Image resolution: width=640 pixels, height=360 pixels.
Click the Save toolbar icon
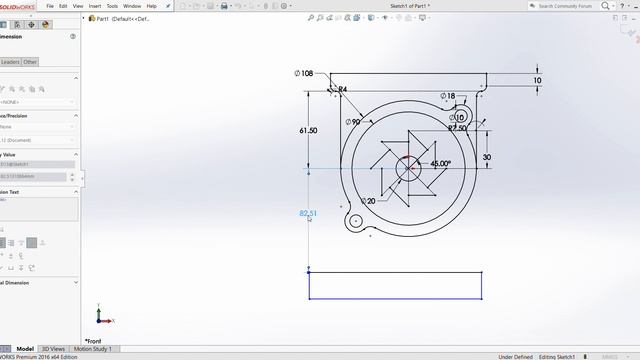coord(210,6)
